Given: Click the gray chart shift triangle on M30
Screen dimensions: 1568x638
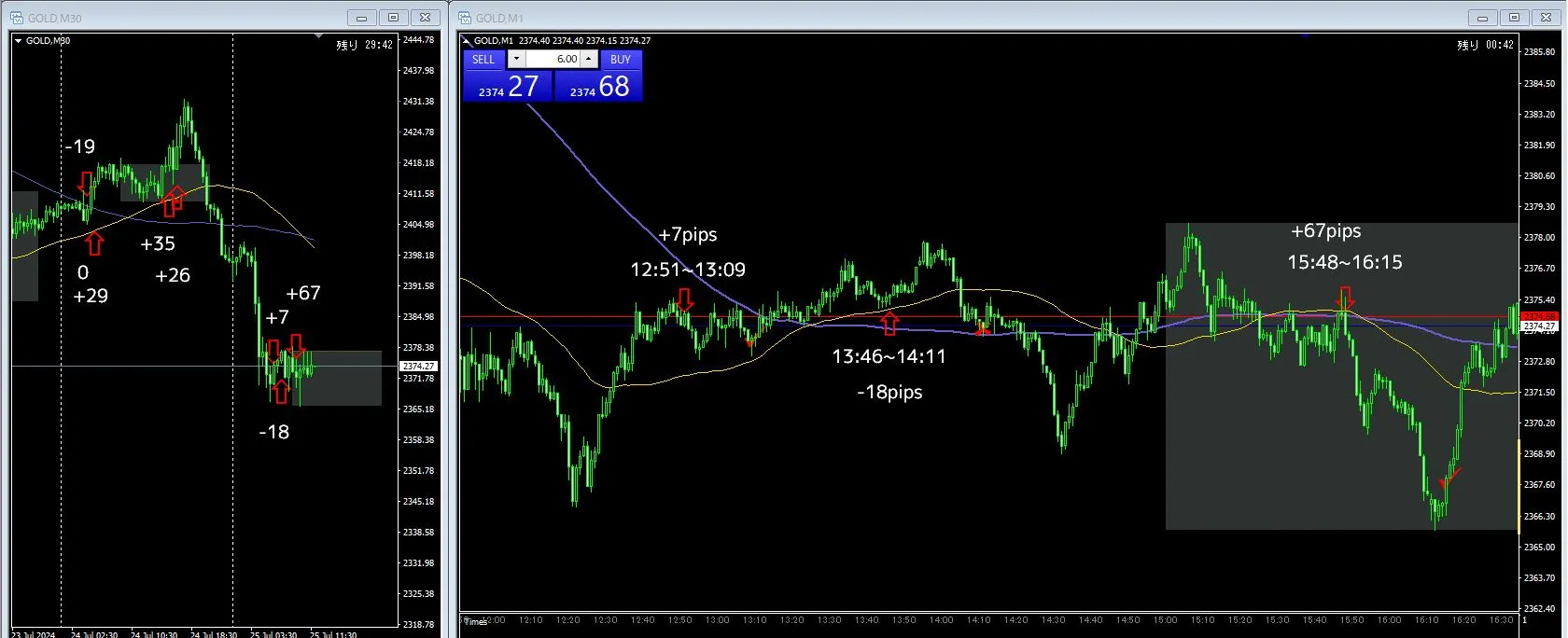Looking at the screenshot, I should 318,36.
